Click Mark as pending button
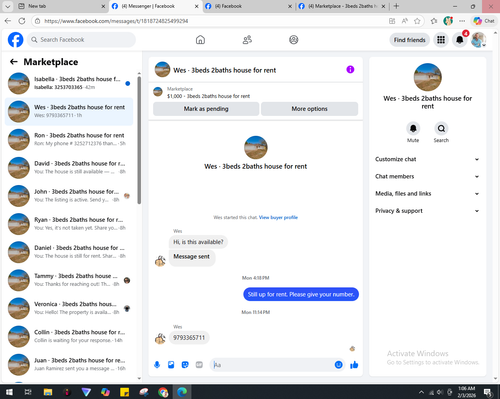This screenshot has width=500, height=399. click(x=206, y=109)
